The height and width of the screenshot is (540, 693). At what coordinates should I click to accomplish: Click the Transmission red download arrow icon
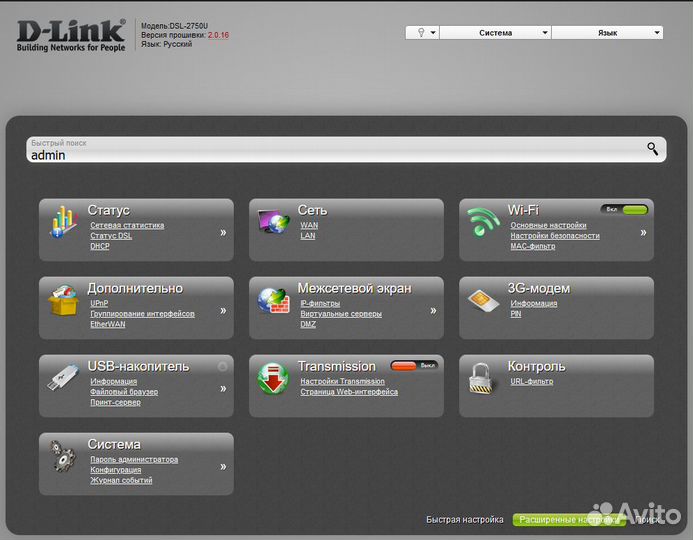(x=273, y=378)
